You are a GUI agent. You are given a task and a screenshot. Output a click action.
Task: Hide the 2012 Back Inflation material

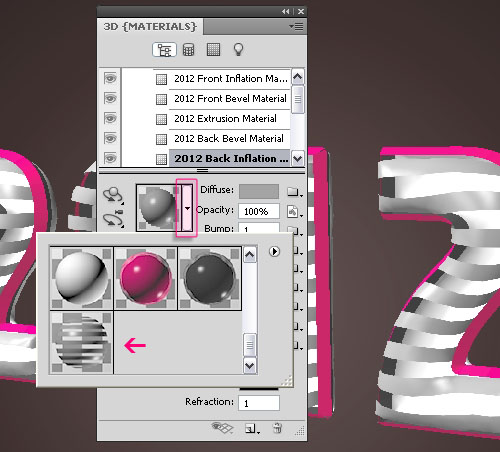point(110,158)
